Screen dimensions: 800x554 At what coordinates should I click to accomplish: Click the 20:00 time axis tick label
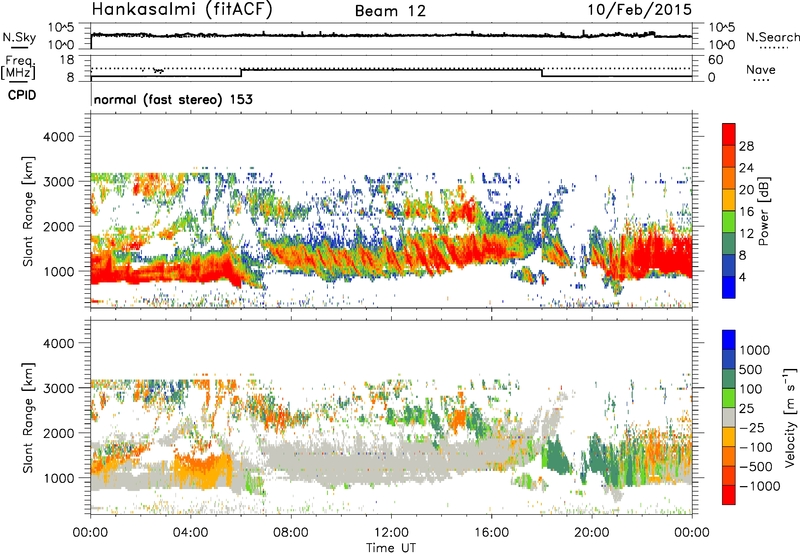591,533
